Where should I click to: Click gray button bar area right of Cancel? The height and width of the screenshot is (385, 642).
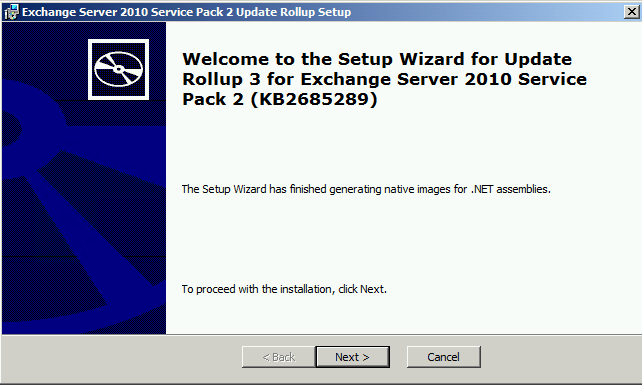pos(561,357)
